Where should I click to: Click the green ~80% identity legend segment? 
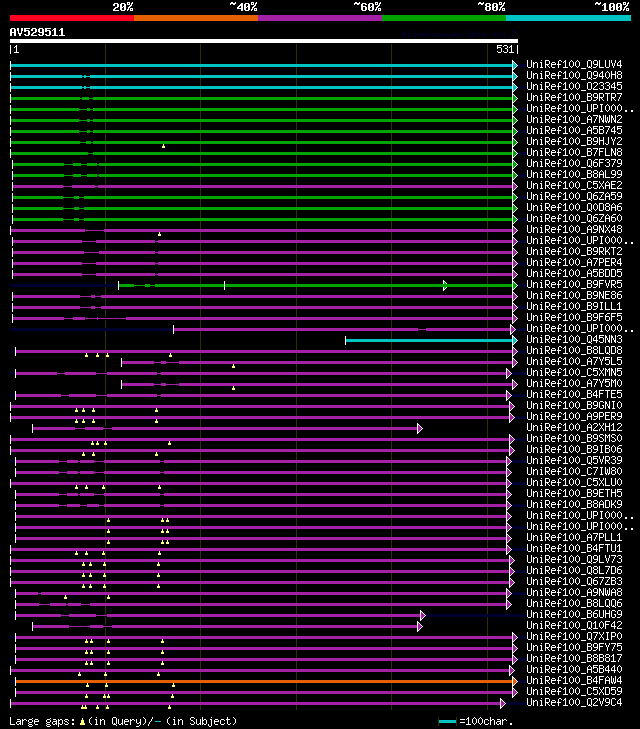444,18
